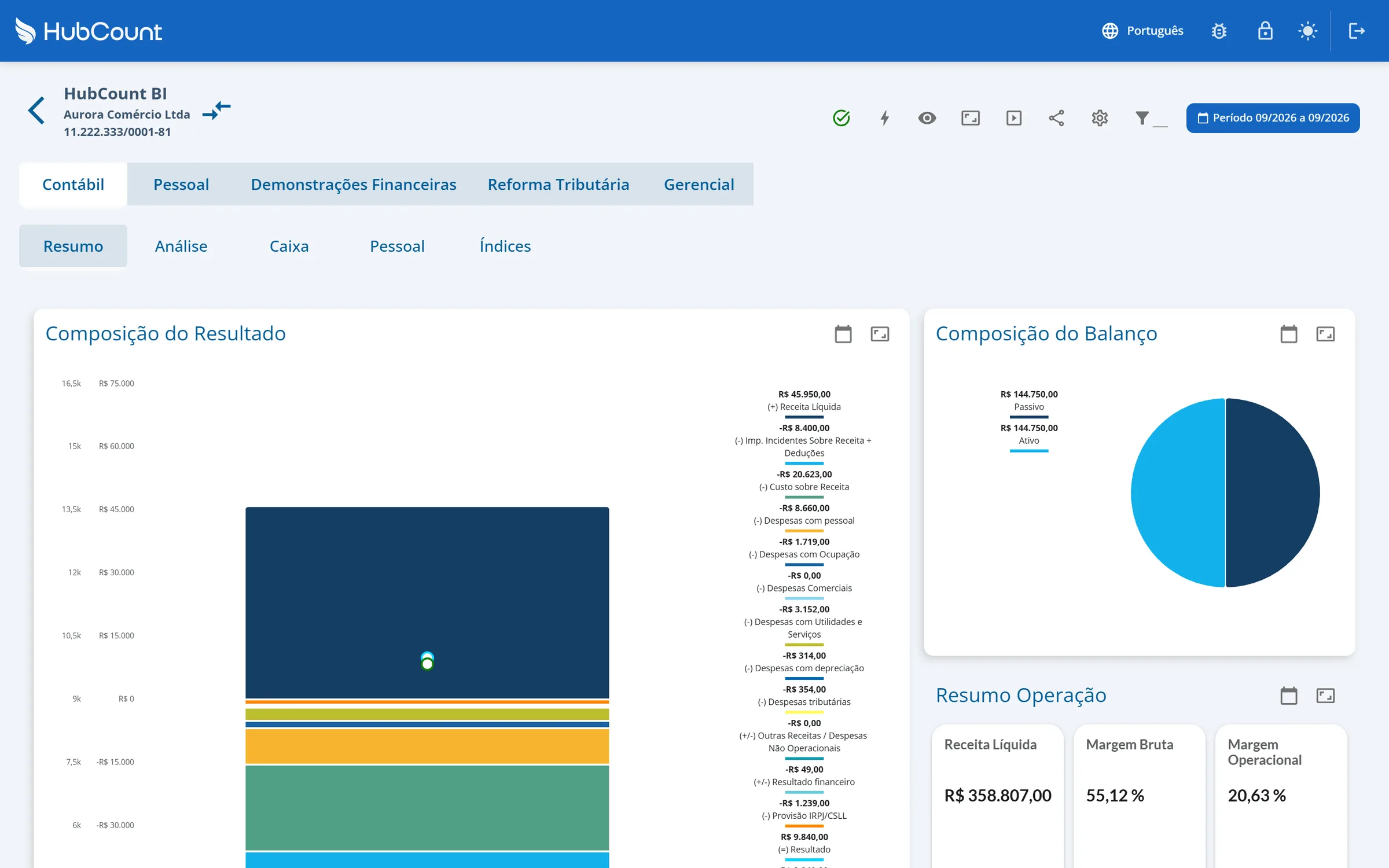The width and height of the screenshot is (1389, 868).
Task: Open calendar on Composição do Balanço card
Action: click(1289, 334)
